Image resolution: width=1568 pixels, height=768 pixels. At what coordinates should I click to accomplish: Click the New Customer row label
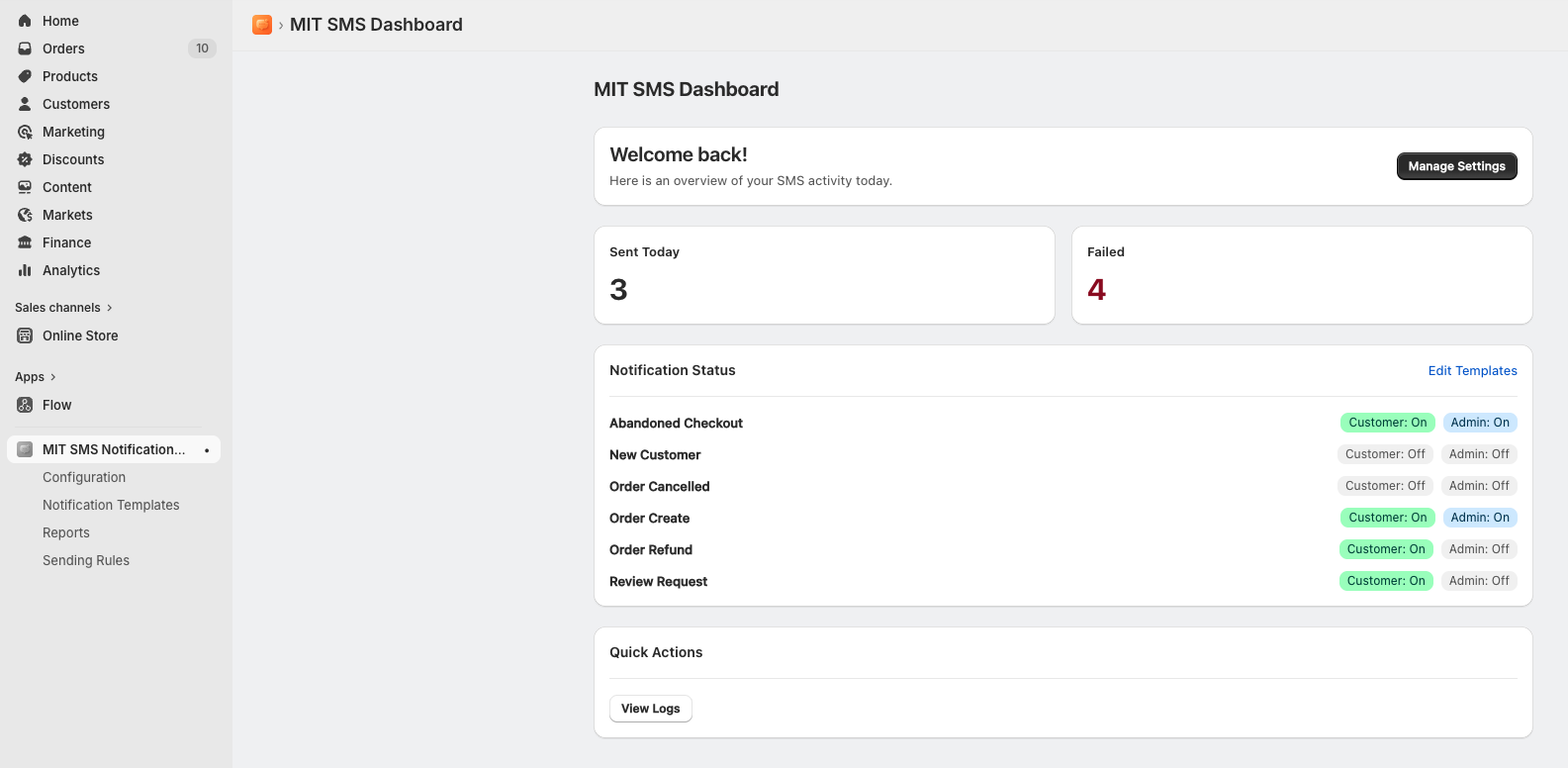(x=655, y=455)
